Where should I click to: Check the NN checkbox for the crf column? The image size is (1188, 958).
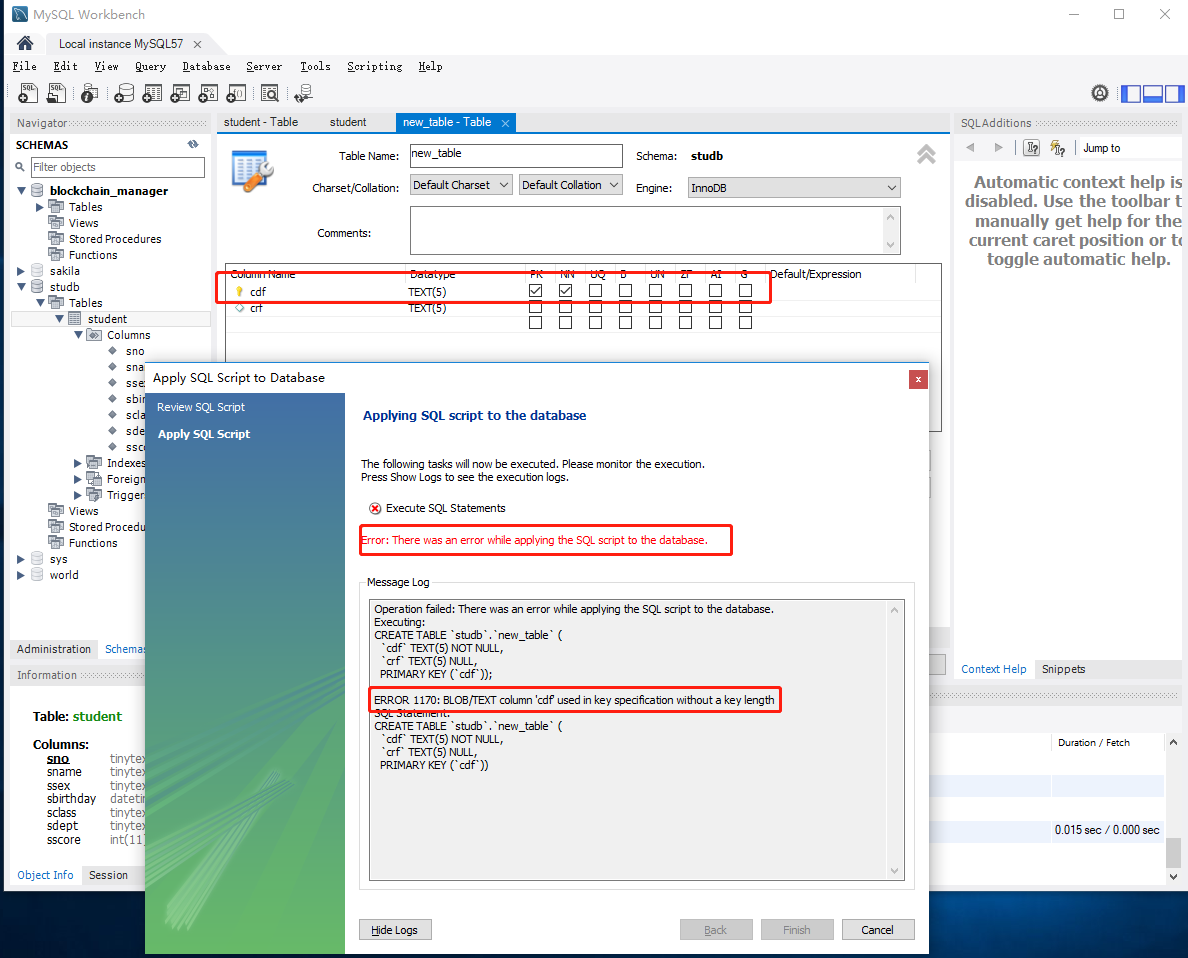566,309
